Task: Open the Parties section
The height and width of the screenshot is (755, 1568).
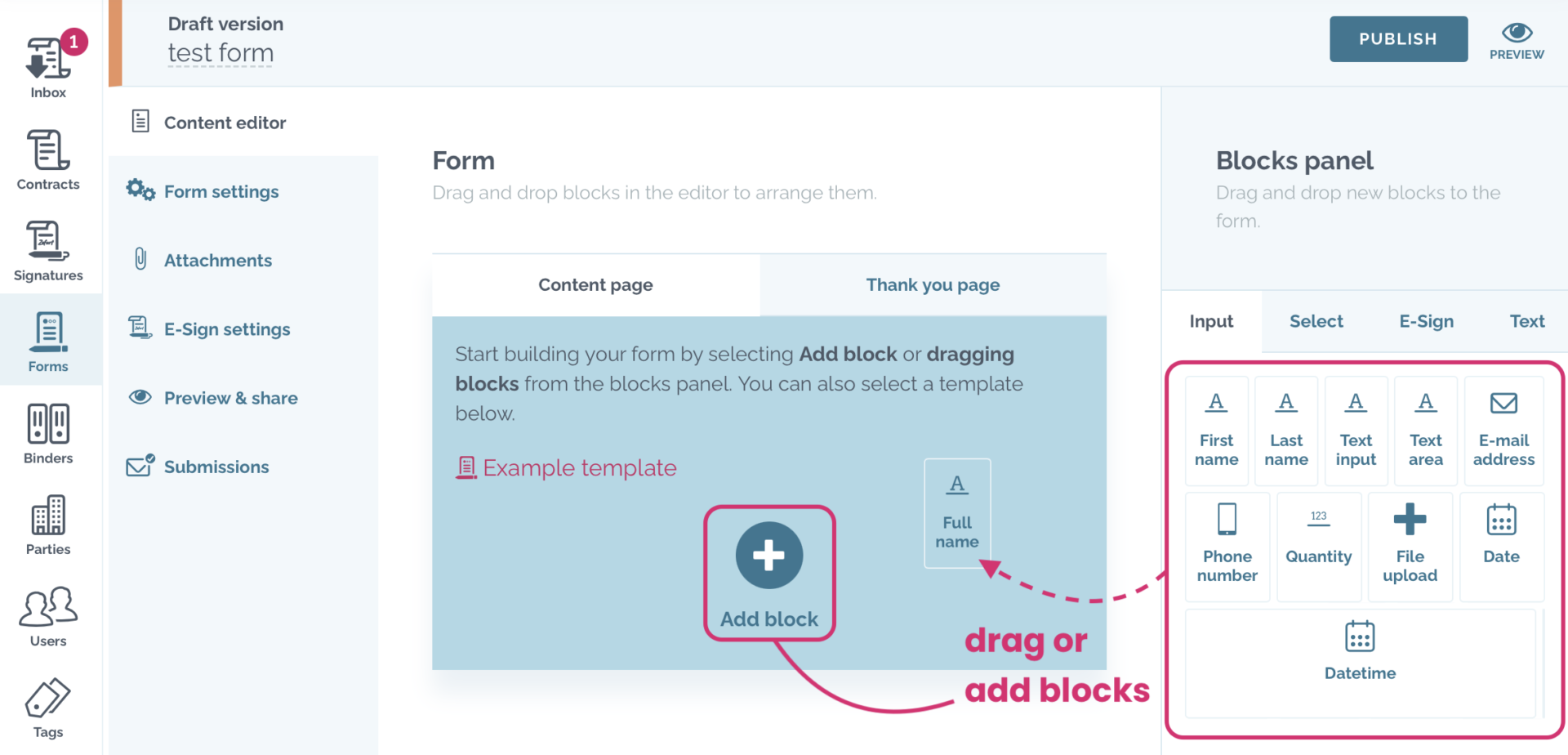Action: pos(48,525)
